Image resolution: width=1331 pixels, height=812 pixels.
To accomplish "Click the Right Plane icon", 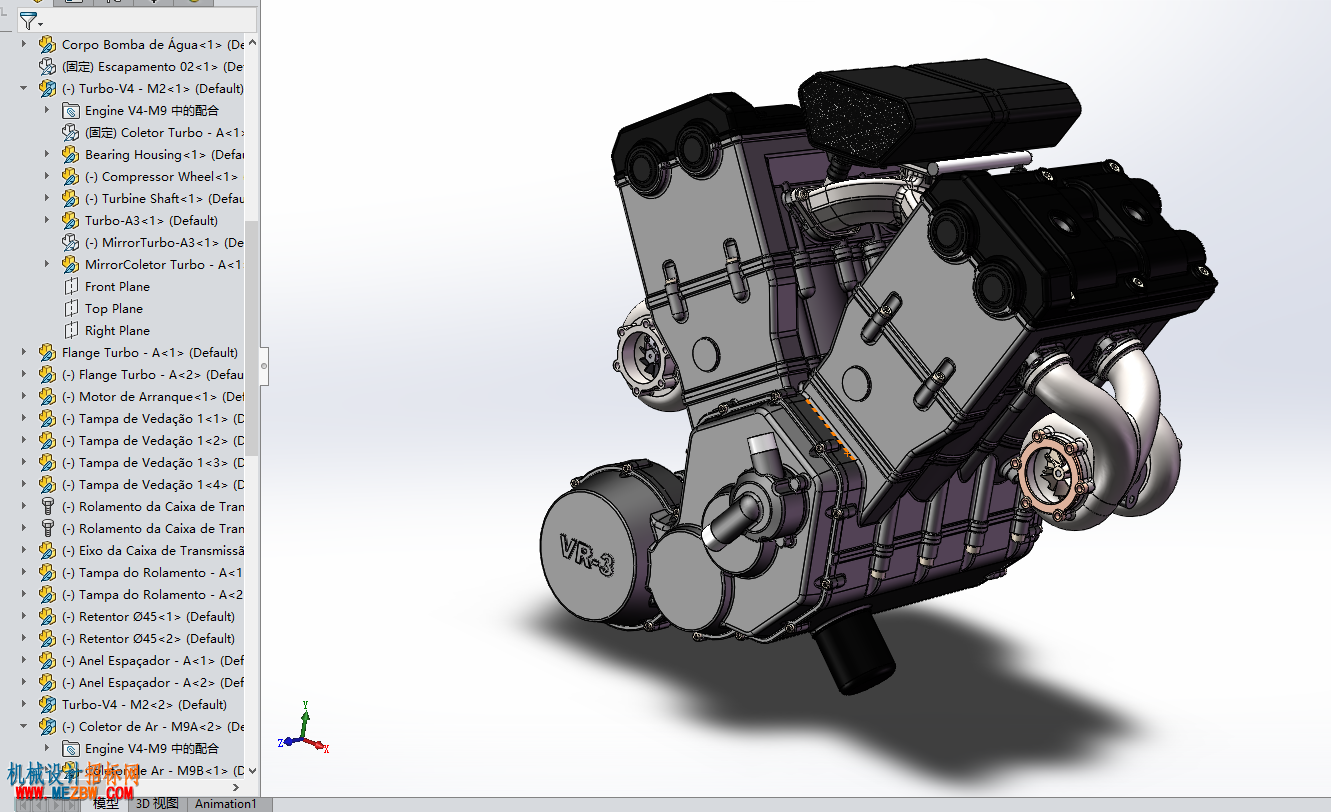I will [70, 330].
